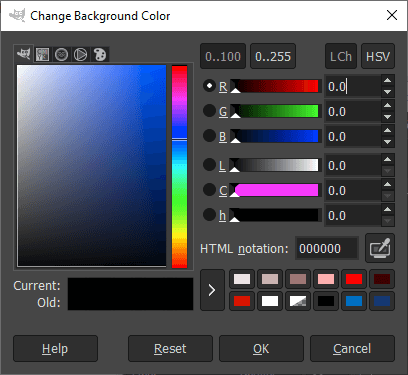408x375 pixels.
Task: Select the GIMP color selector tab
Action: coord(24,54)
